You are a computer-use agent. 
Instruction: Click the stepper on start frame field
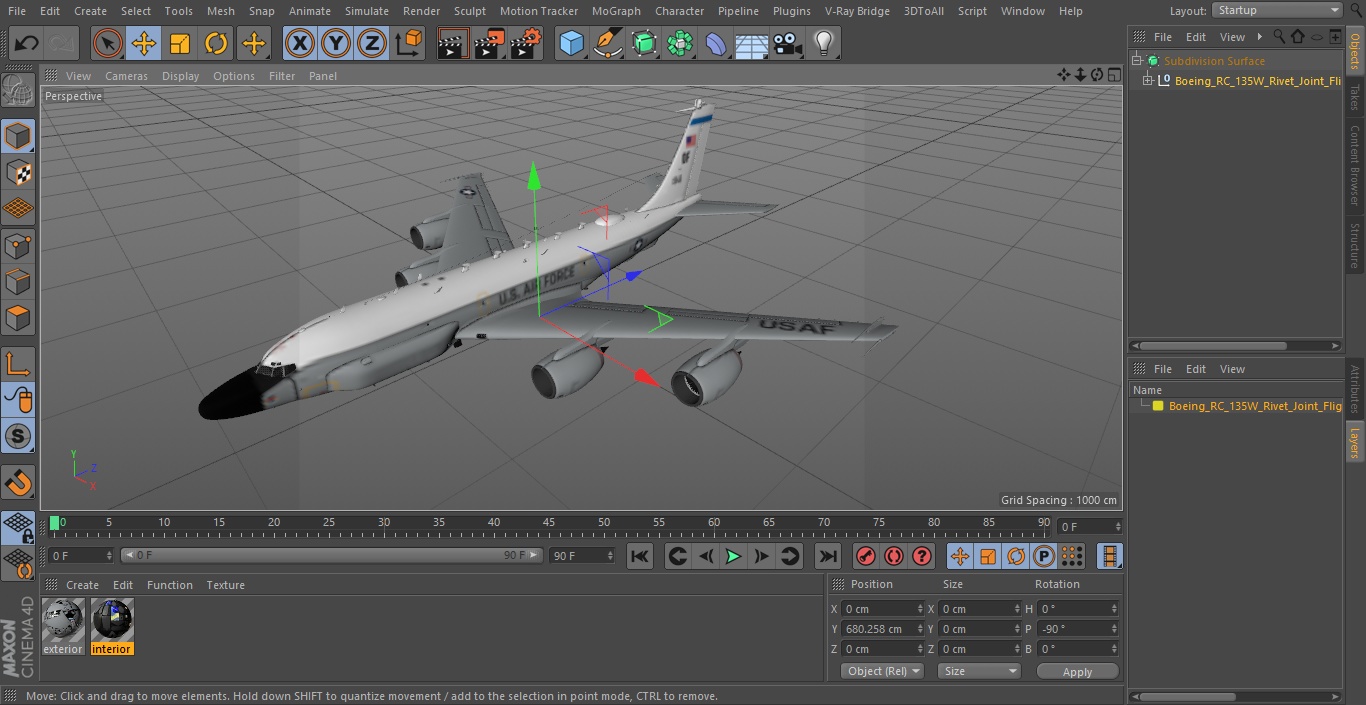(x=108, y=555)
